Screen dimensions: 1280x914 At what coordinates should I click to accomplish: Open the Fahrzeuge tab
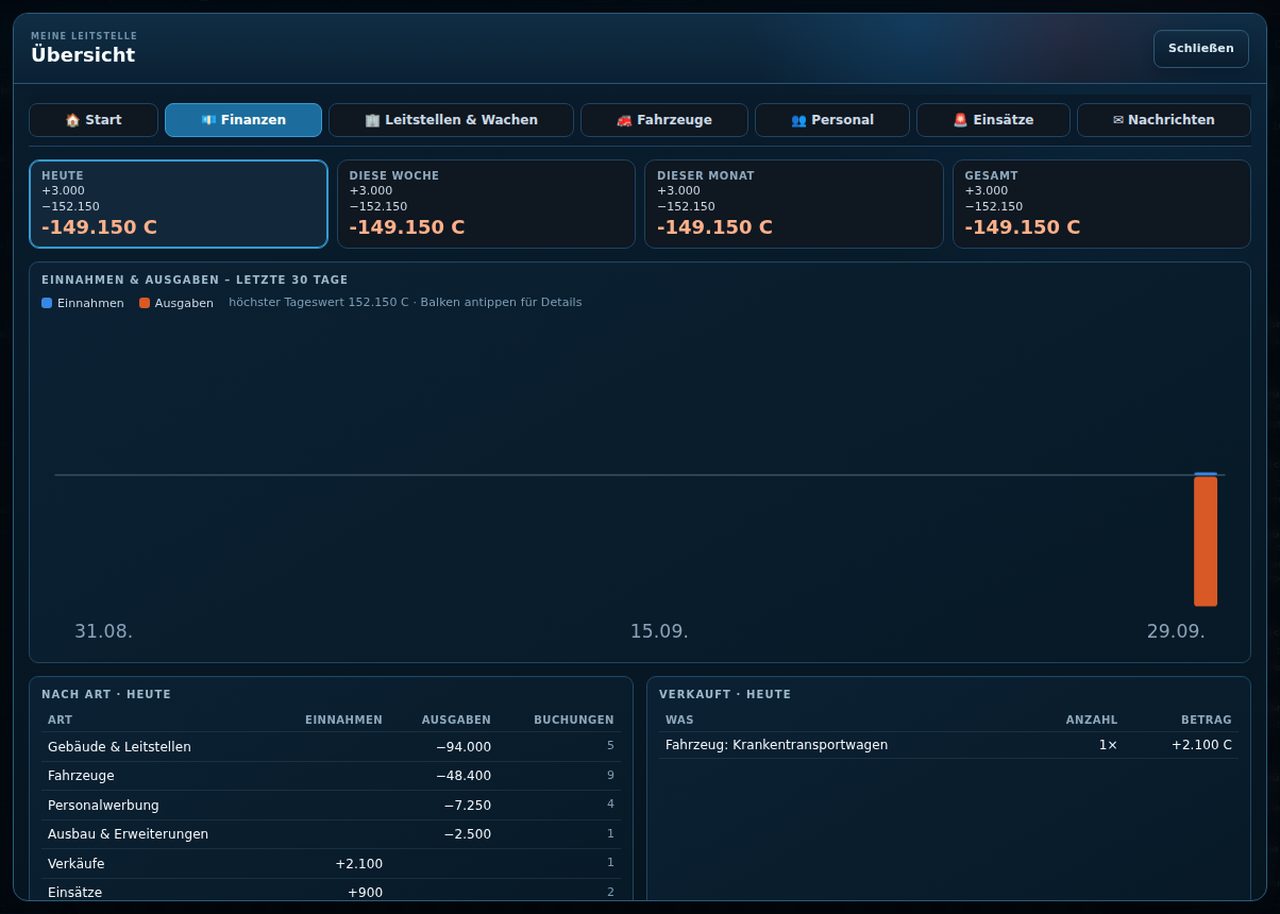coord(664,120)
